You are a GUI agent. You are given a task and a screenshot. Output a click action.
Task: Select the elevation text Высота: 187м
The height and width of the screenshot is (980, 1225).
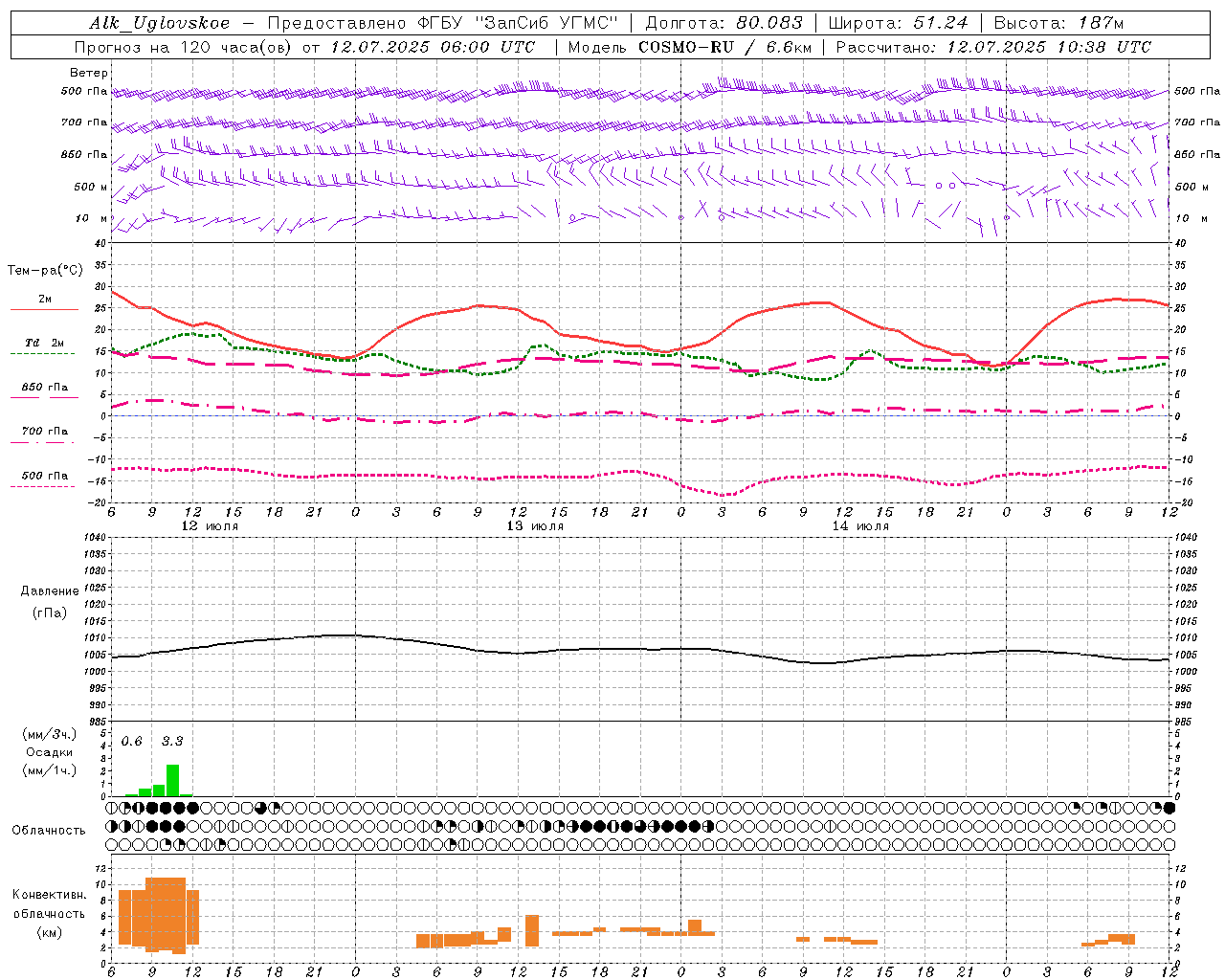pos(1058,23)
